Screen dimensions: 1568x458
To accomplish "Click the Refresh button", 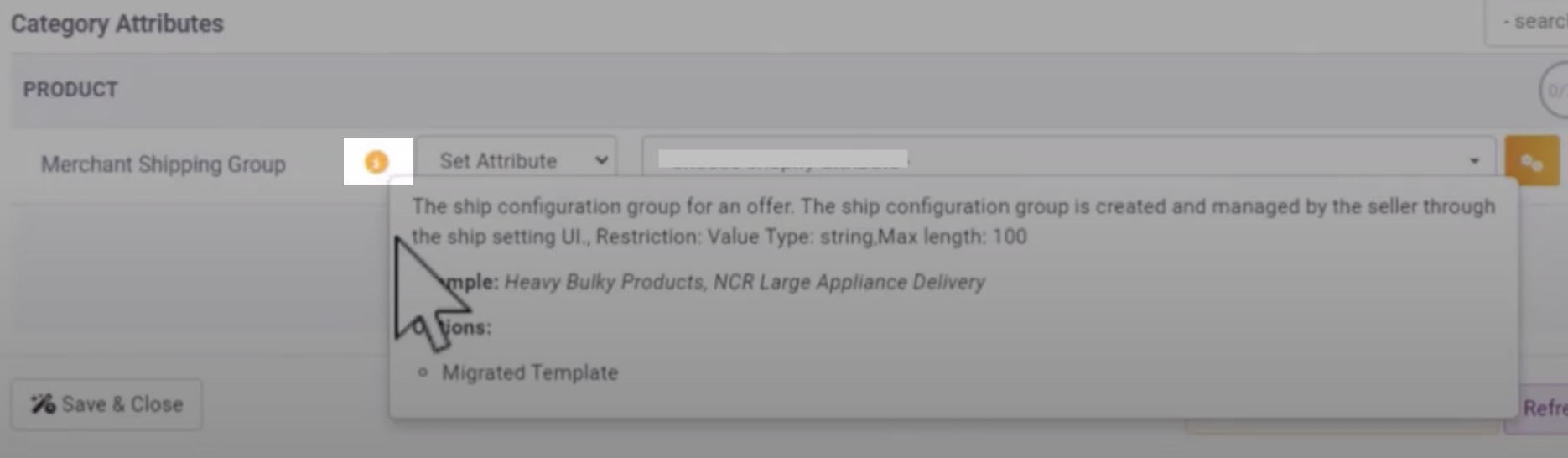I will pyautogui.click(x=1543, y=408).
